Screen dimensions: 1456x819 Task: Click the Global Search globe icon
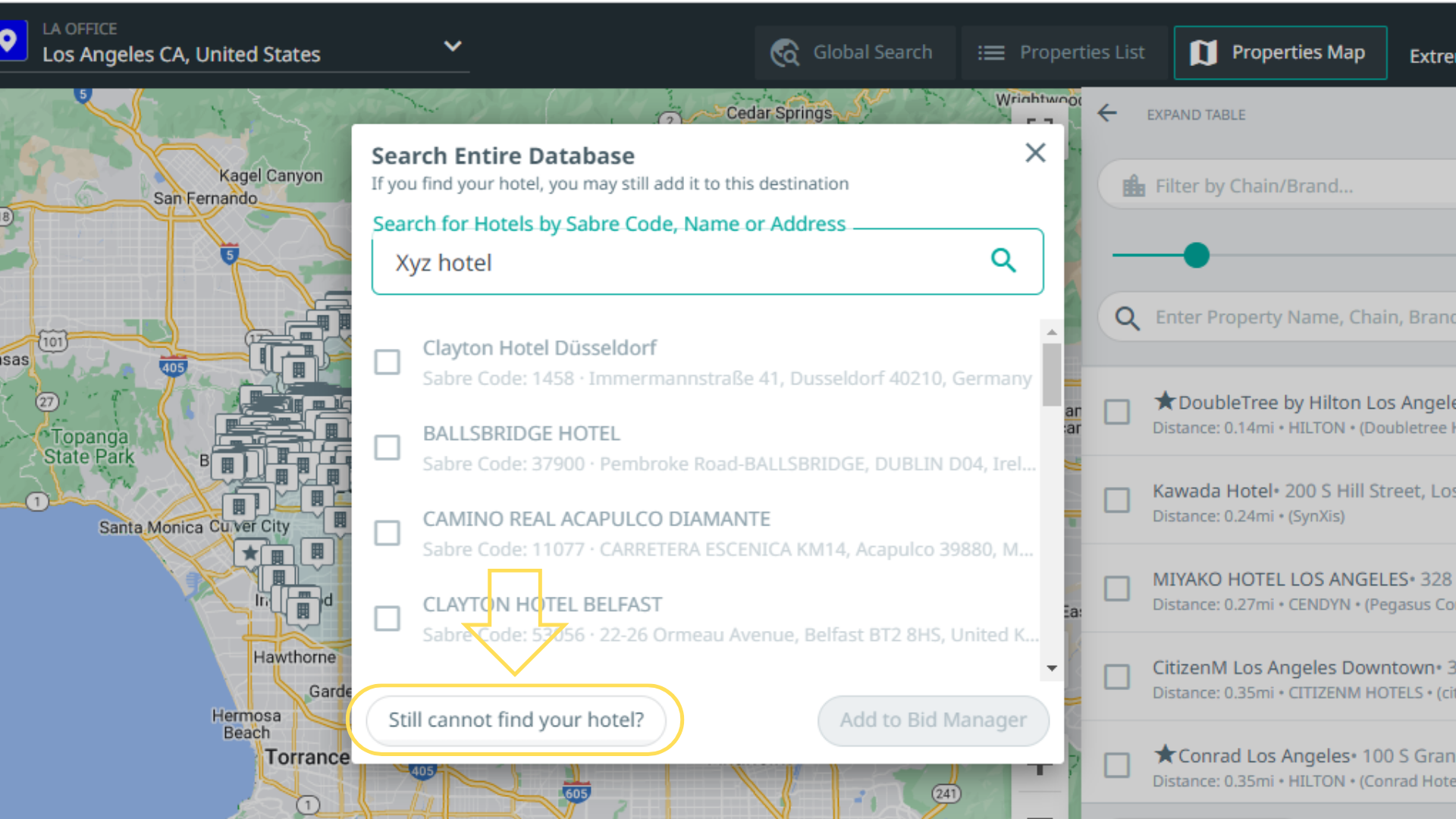pyautogui.click(x=785, y=53)
